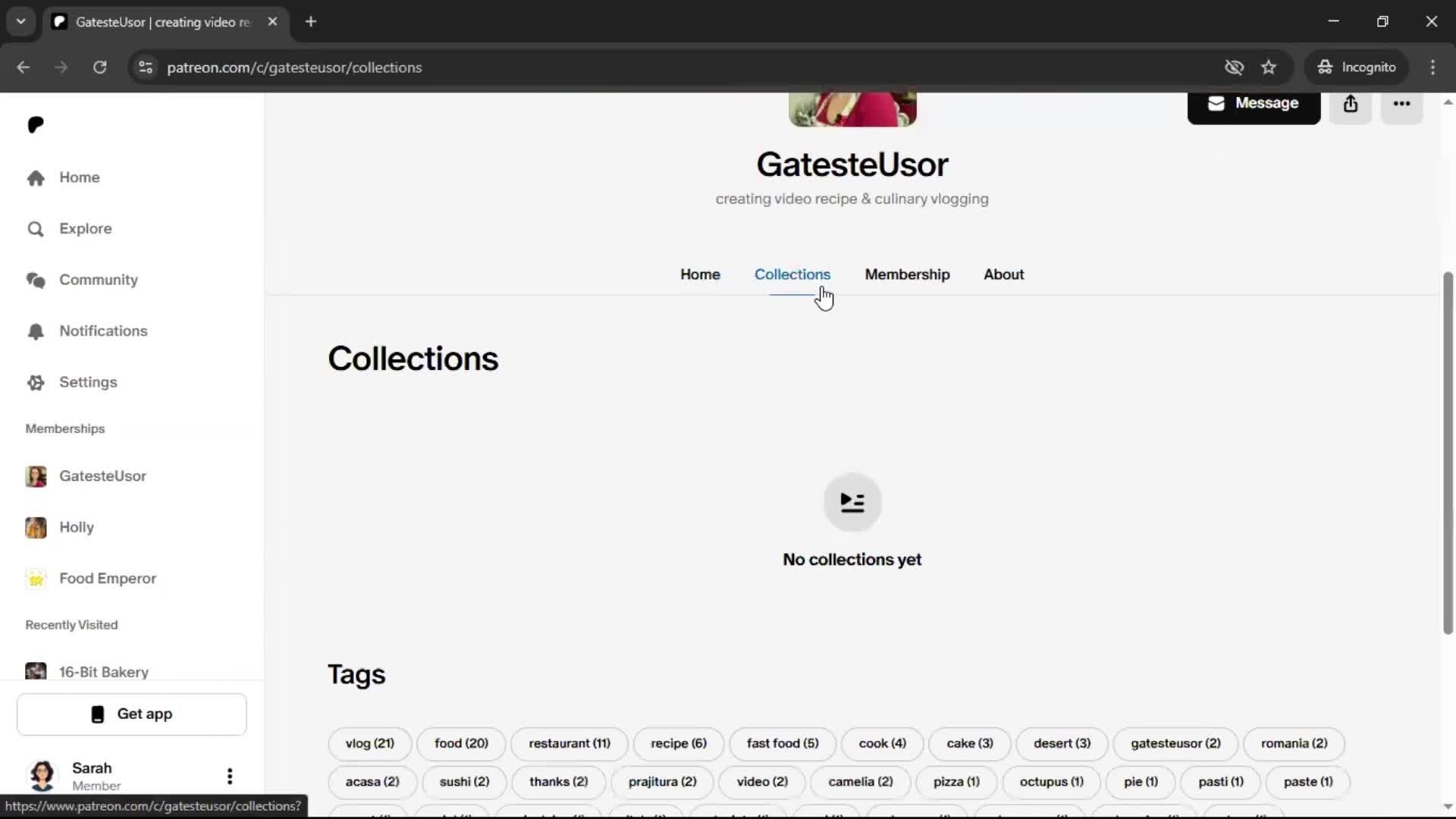The width and height of the screenshot is (1456, 819).
Task: Choose thanks (2) tag
Action: coord(559,782)
